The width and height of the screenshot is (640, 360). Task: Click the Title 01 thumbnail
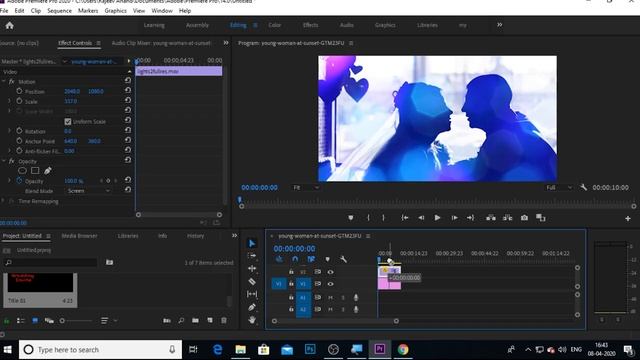40,282
